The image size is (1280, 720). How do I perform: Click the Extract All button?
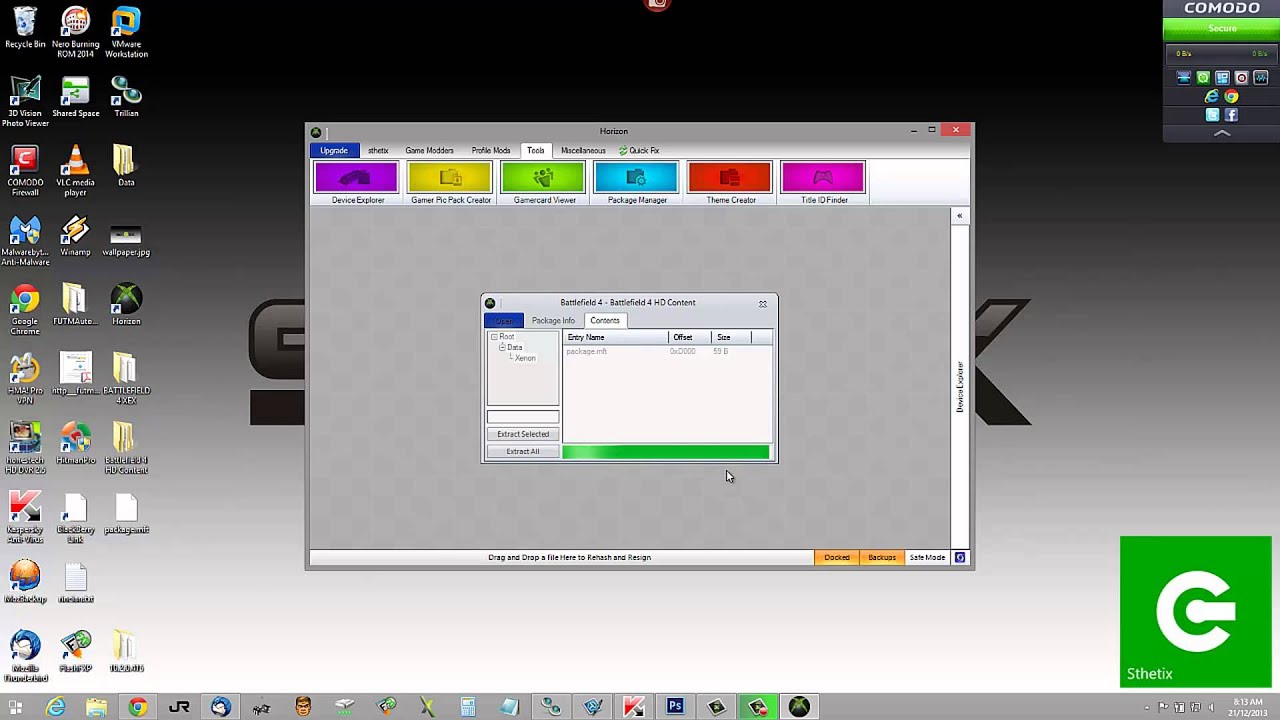pos(522,452)
